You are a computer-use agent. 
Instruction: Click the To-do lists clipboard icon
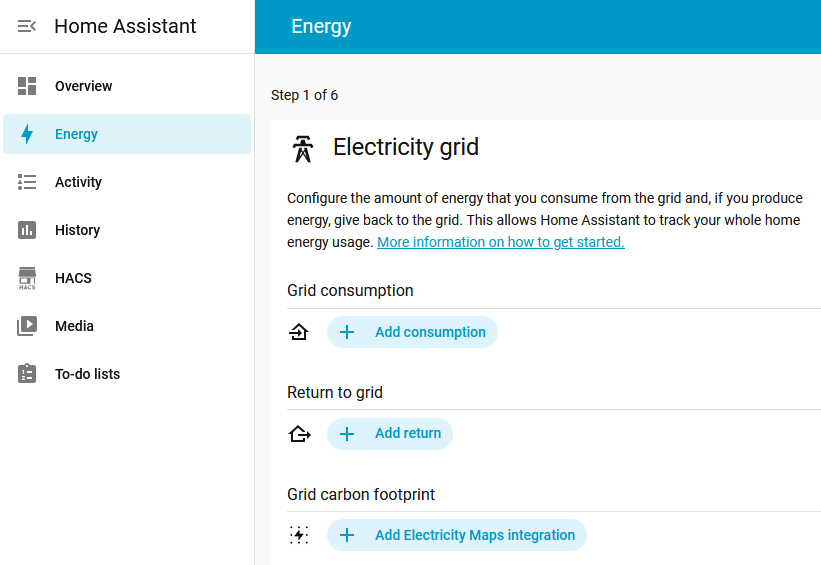[27, 374]
